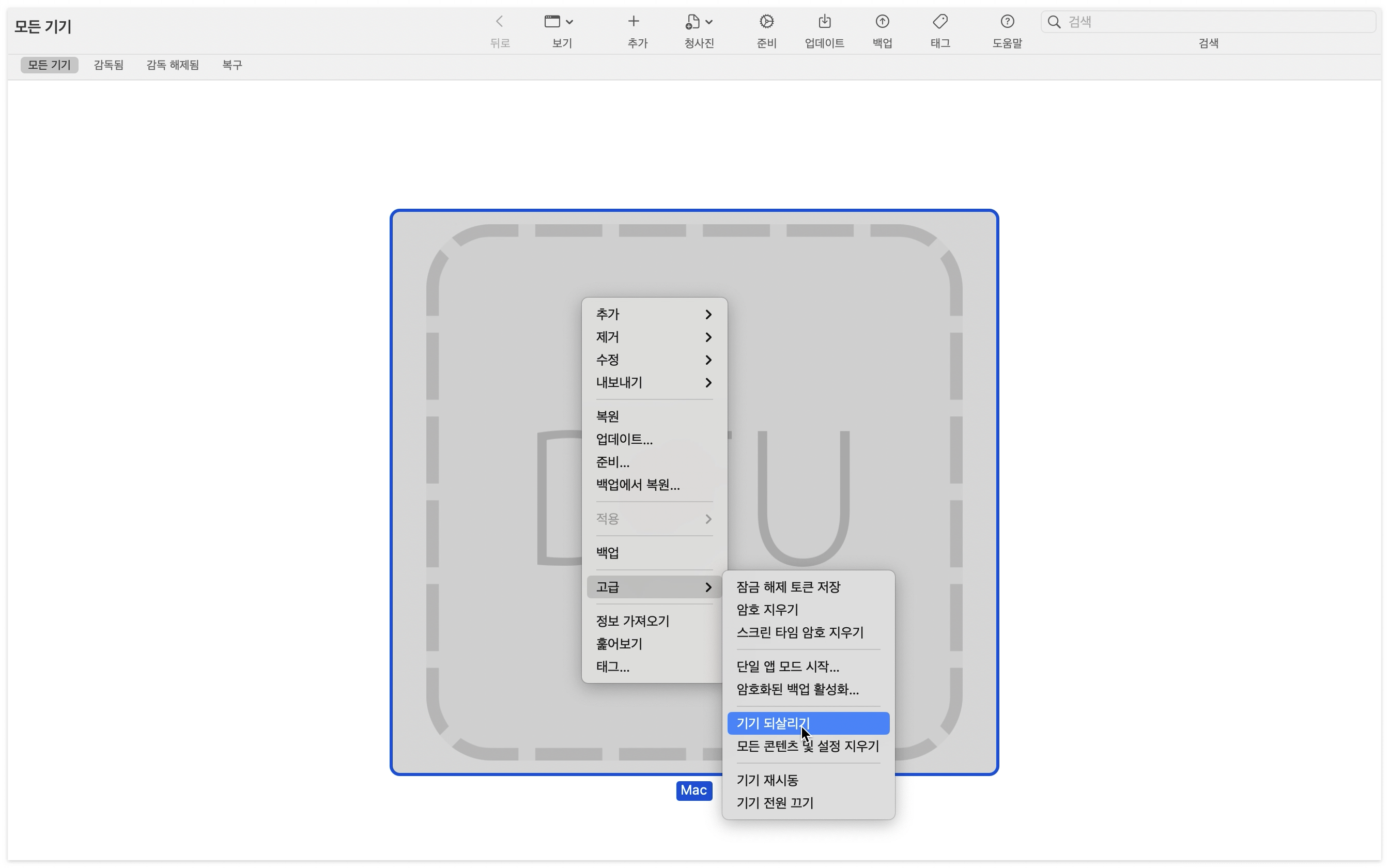Select 정보 가져오기 in context menu
Viewport: 1389px width, 868px height.
pos(632,621)
